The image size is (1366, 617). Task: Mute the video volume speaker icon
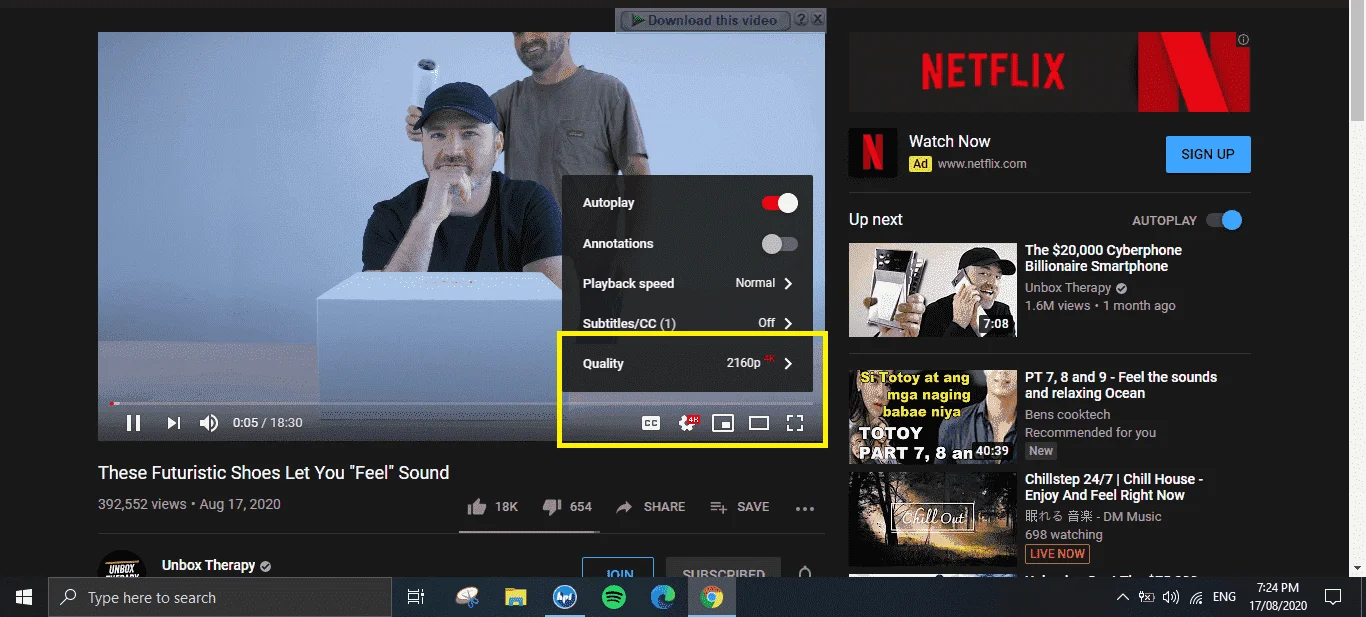tap(208, 423)
